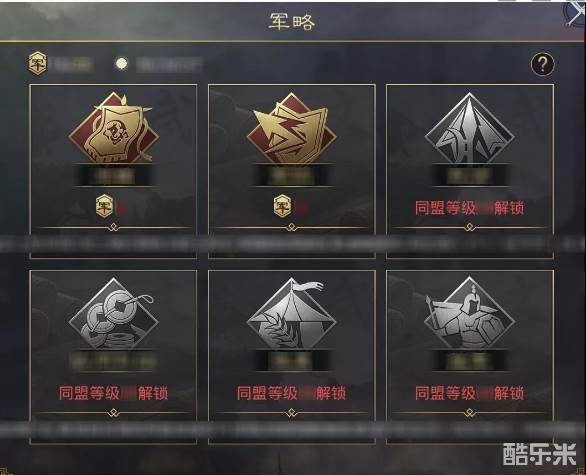
Task: Select the silver armored soldier strategy icon
Action: tap(470, 314)
